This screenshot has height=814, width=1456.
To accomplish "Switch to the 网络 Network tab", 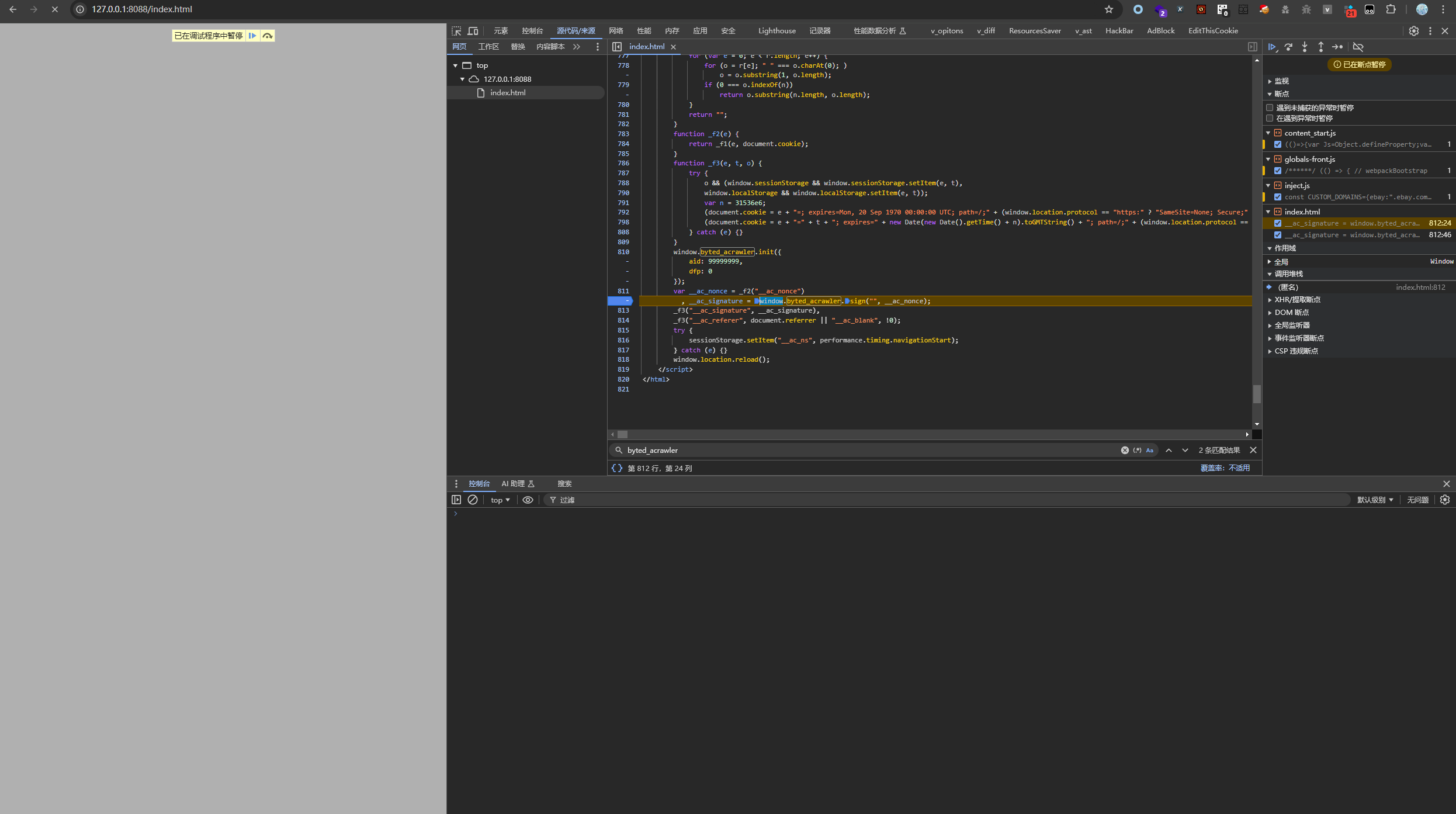I will (616, 31).
